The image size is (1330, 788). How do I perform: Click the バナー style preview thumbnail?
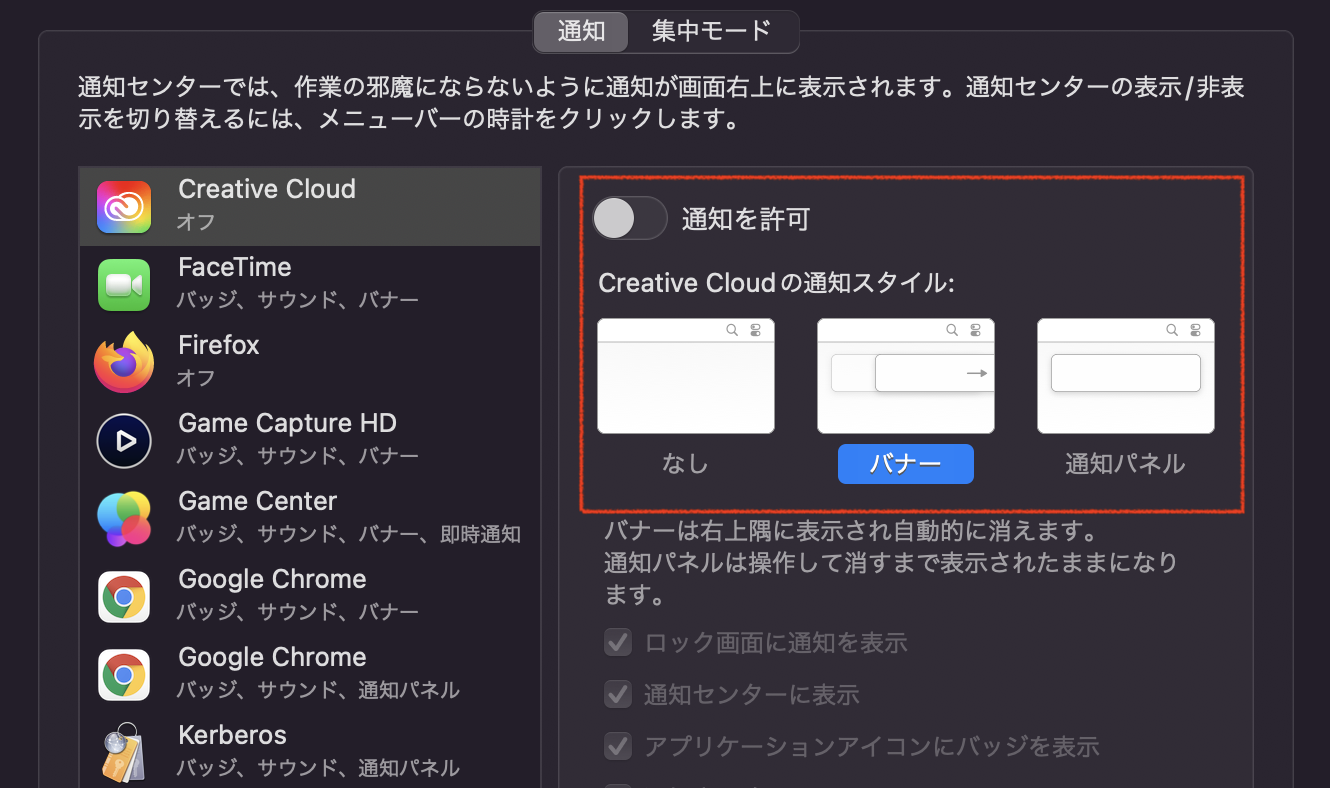pyautogui.click(x=906, y=376)
